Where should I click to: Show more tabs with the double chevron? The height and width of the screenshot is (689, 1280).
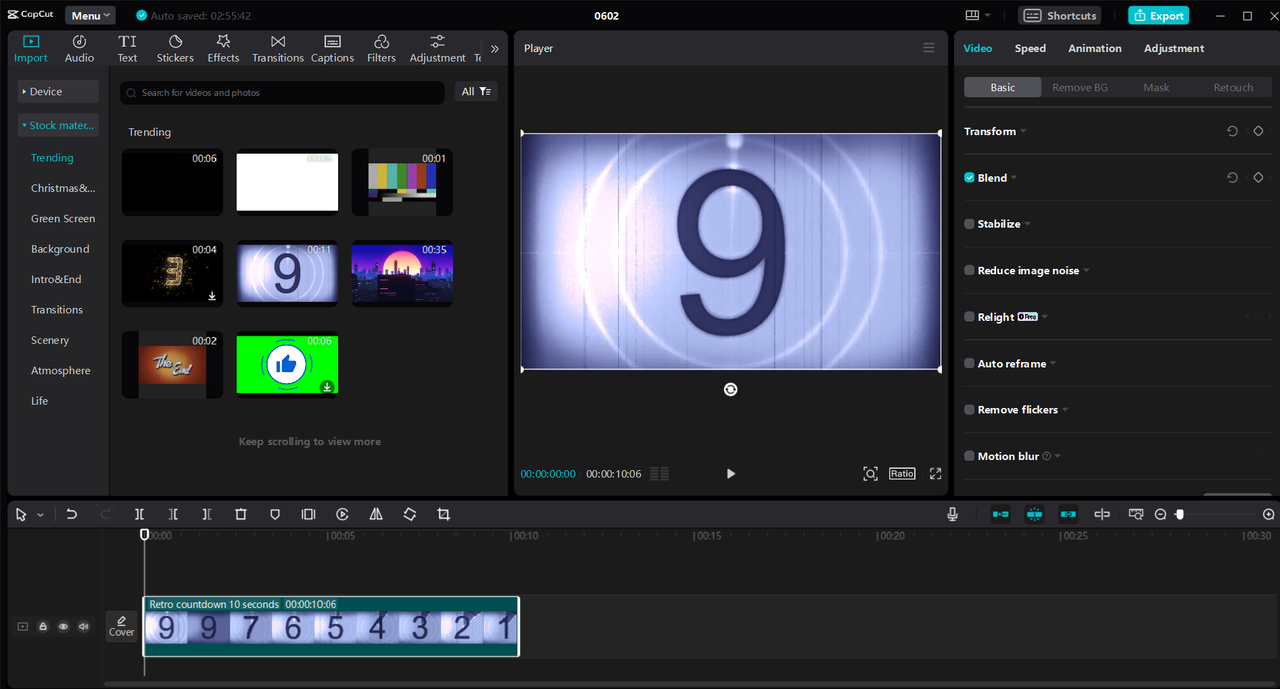[x=494, y=48]
